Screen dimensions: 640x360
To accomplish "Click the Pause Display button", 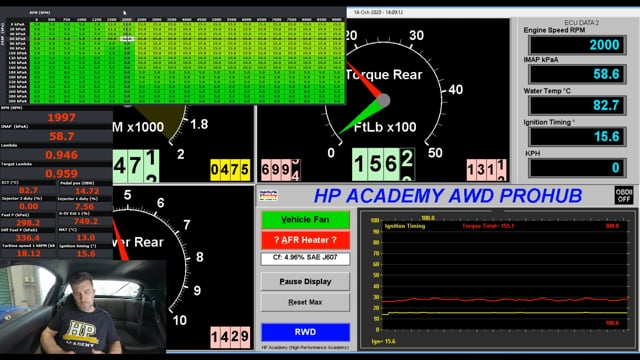I will pos(305,282).
